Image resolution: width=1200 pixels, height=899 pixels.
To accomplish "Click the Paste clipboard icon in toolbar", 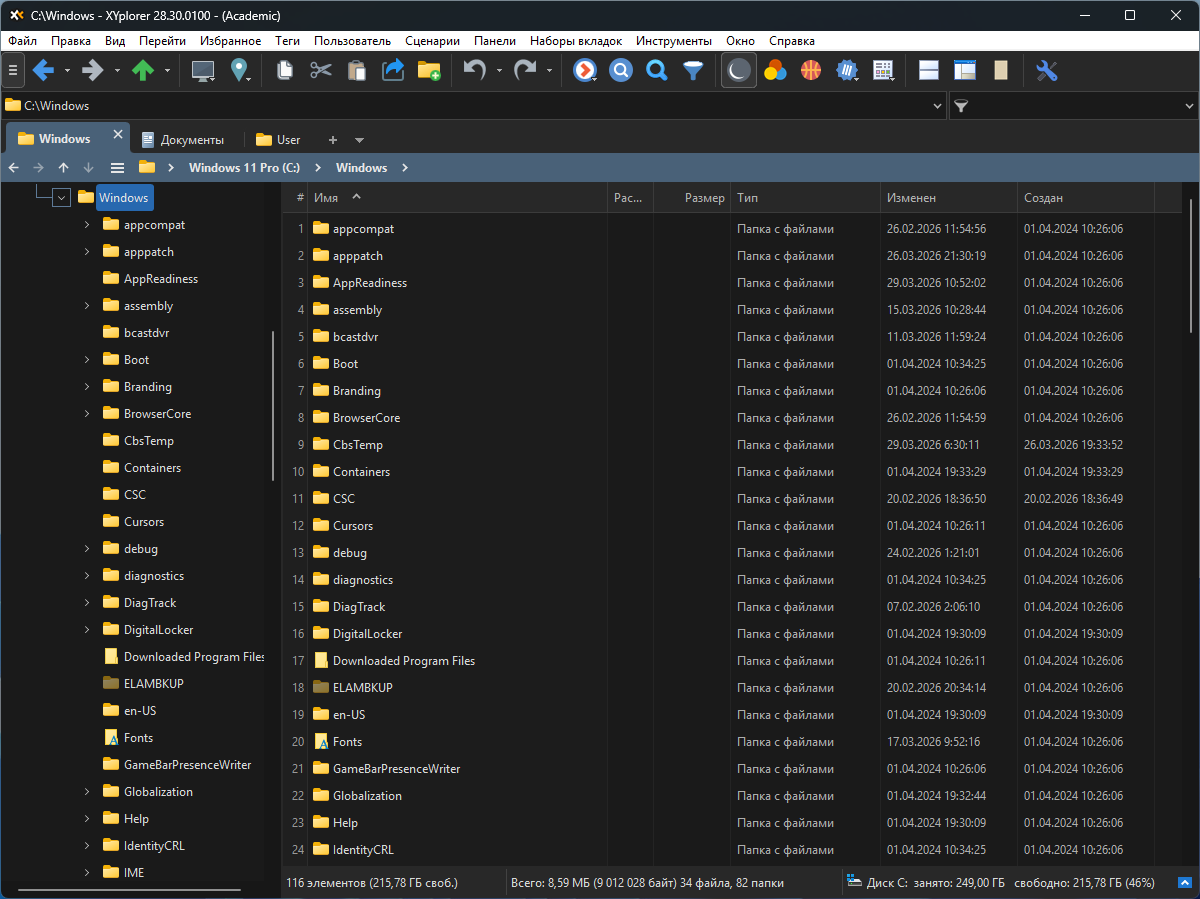I will pyautogui.click(x=356, y=70).
